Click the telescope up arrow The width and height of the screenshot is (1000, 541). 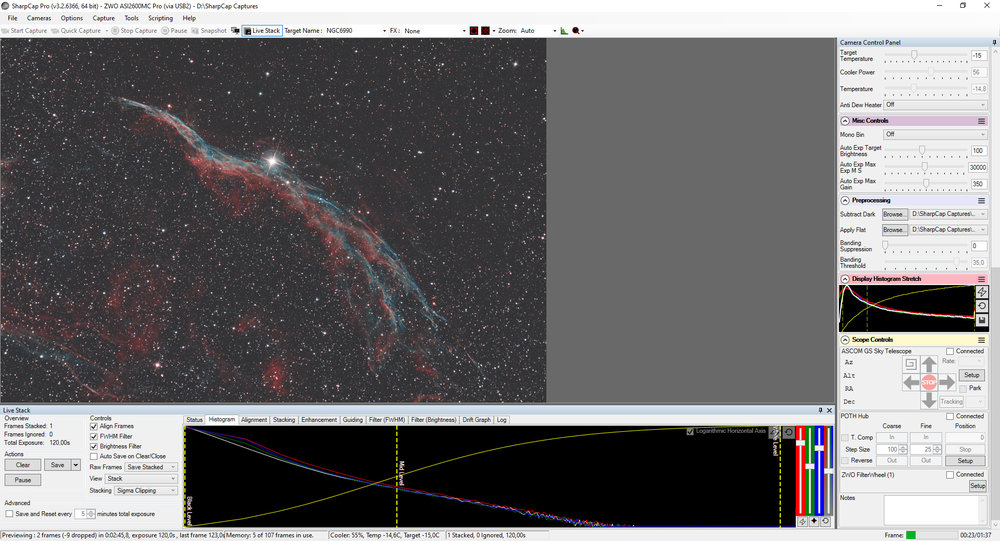point(929,364)
